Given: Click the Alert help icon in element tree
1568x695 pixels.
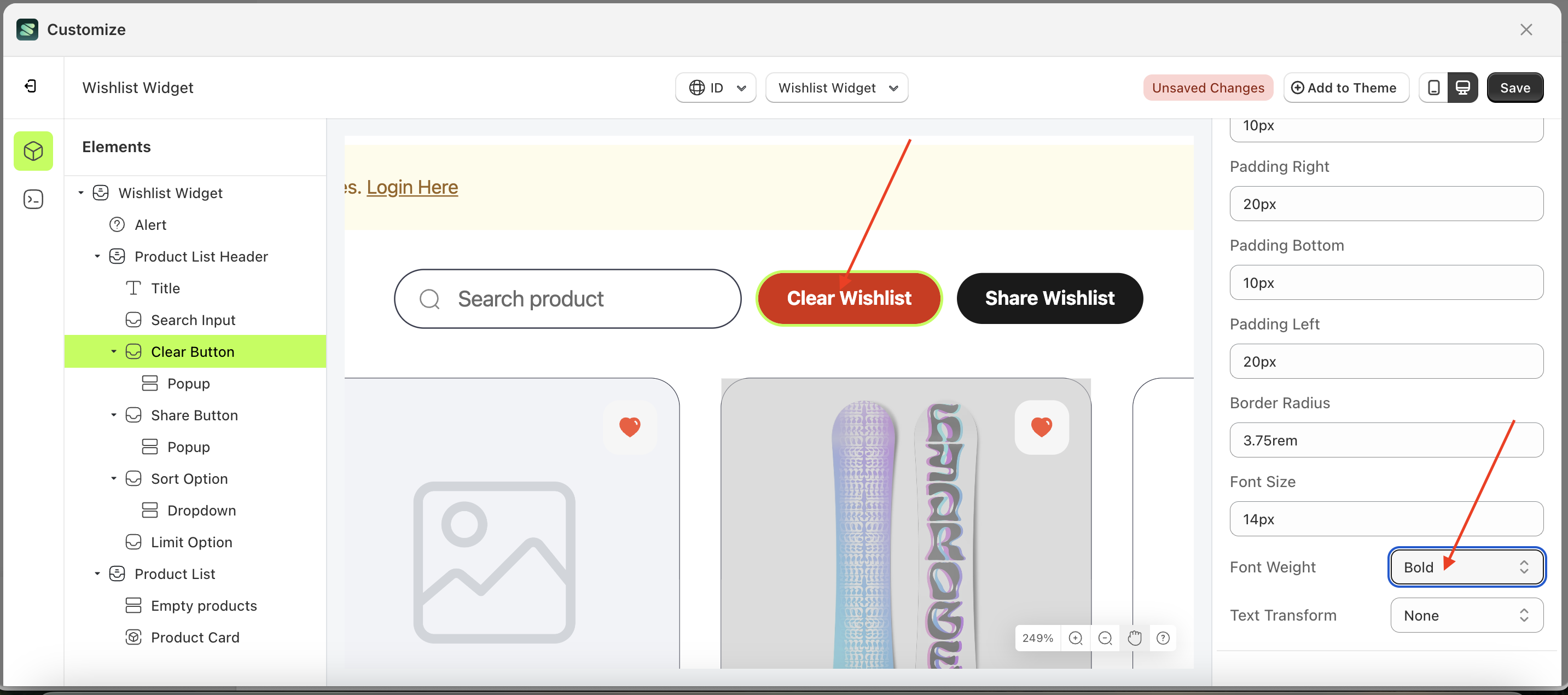Looking at the screenshot, I should click(117, 224).
